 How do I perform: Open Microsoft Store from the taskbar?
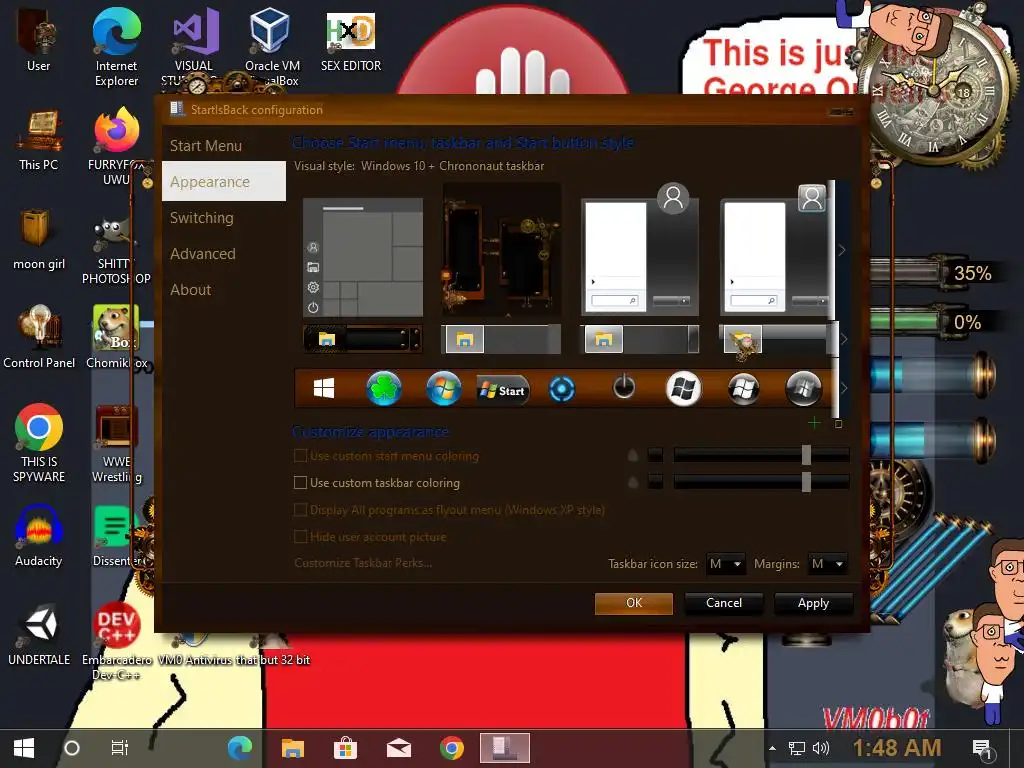(x=345, y=748)
